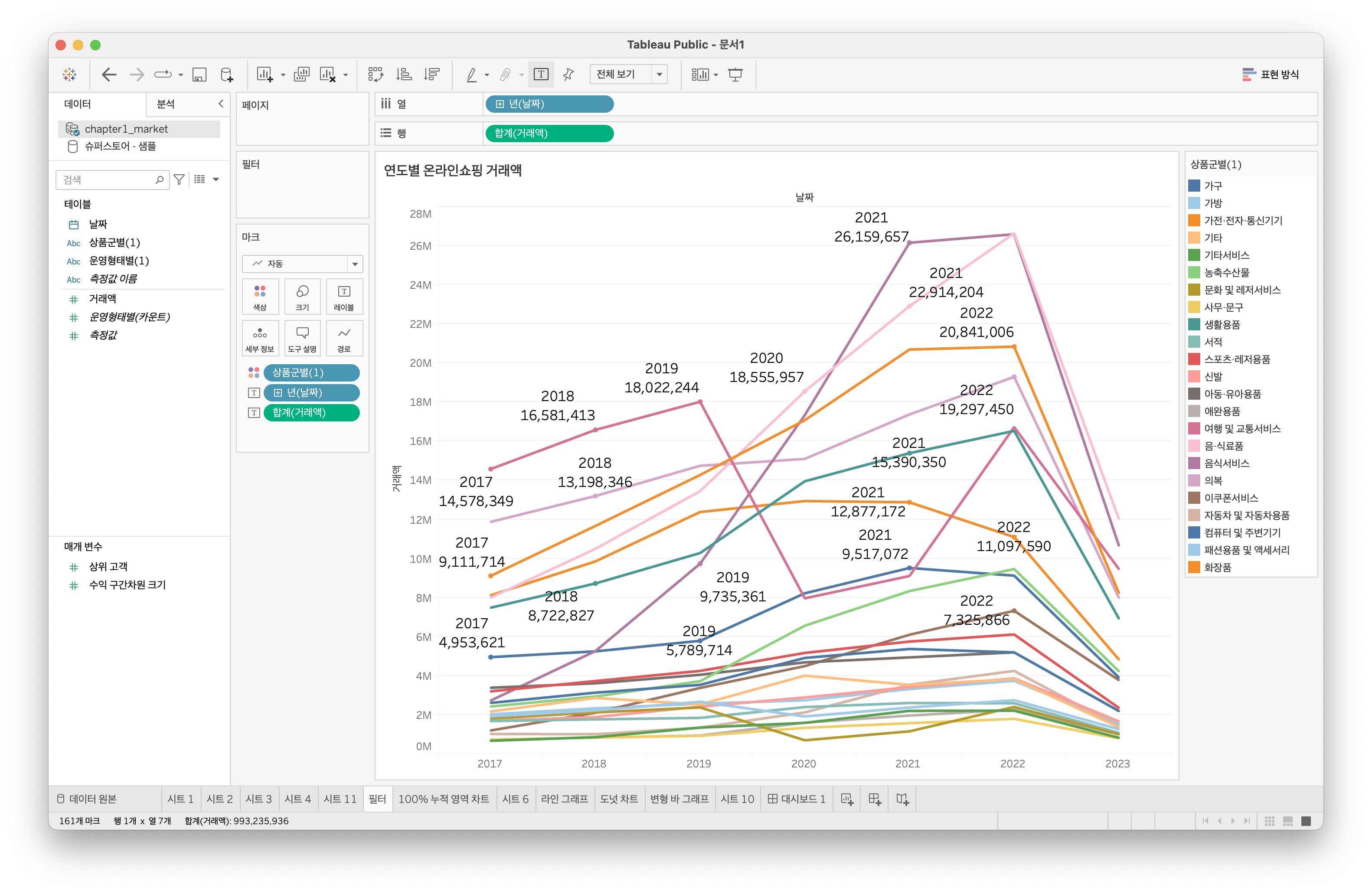1372x894 pixels.
Task: Click the new worksheet icon in tab bar
Action: pyautogui.click(x=847, y=799)
